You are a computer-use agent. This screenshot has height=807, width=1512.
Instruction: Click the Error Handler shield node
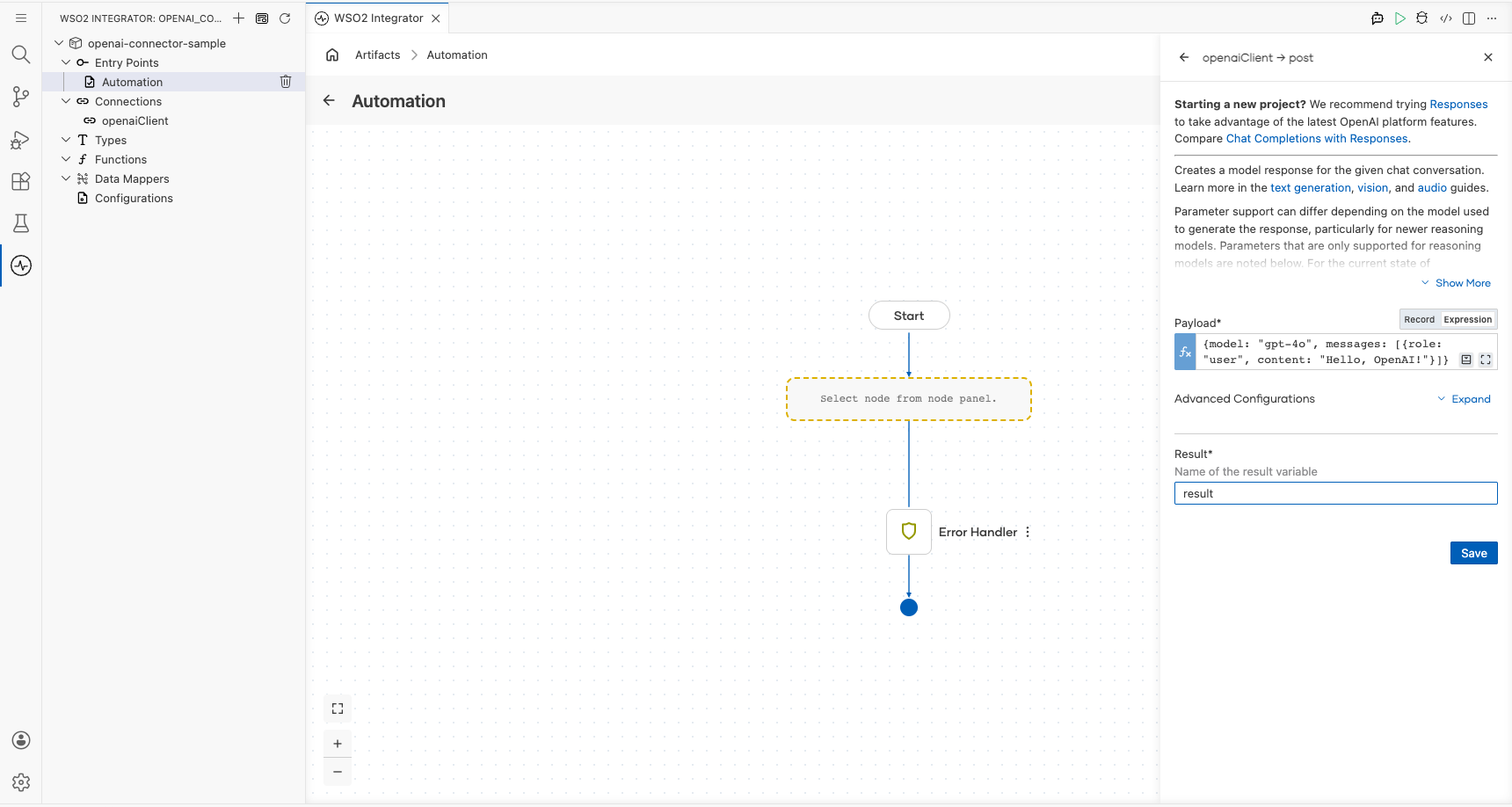[x=909, y=532]
